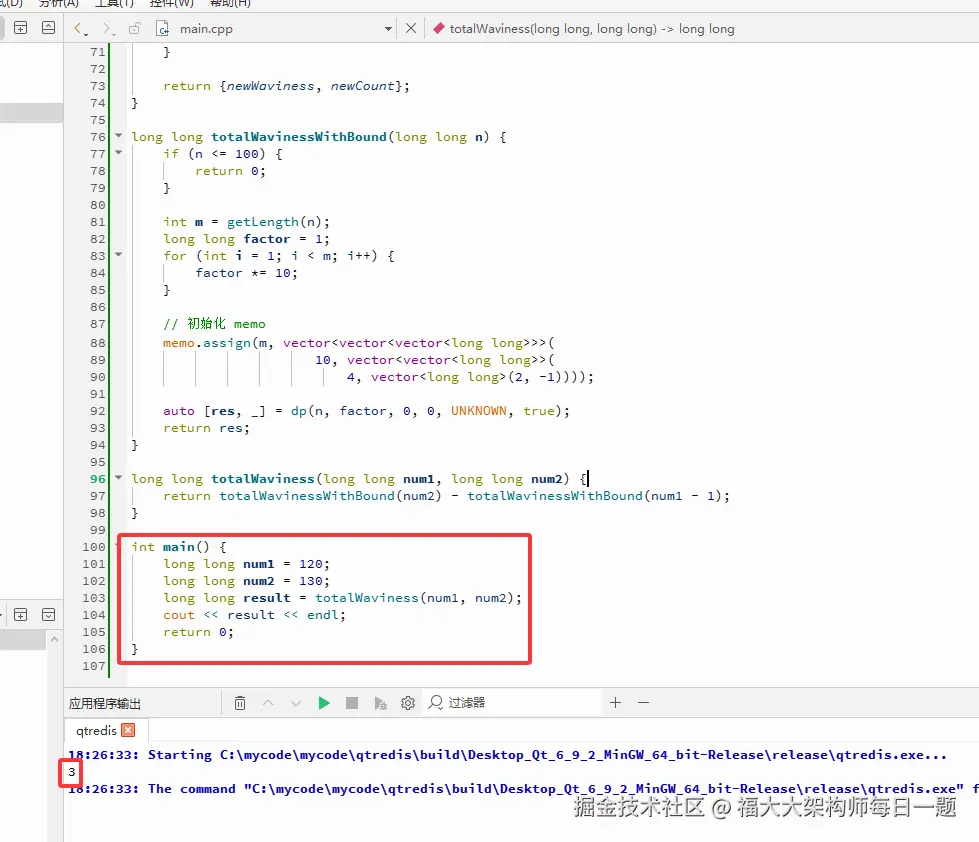
Task: Jump to previous item with up chevron
Action: pos(268,703)
